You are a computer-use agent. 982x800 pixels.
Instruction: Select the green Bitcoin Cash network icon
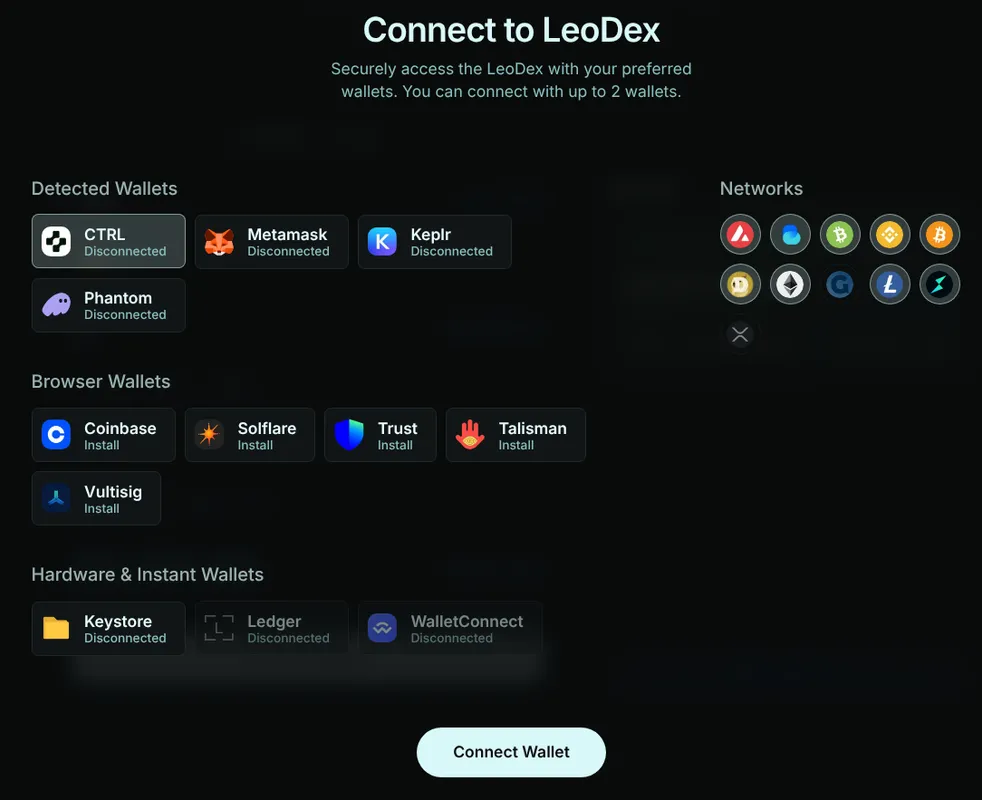(840, 234)
